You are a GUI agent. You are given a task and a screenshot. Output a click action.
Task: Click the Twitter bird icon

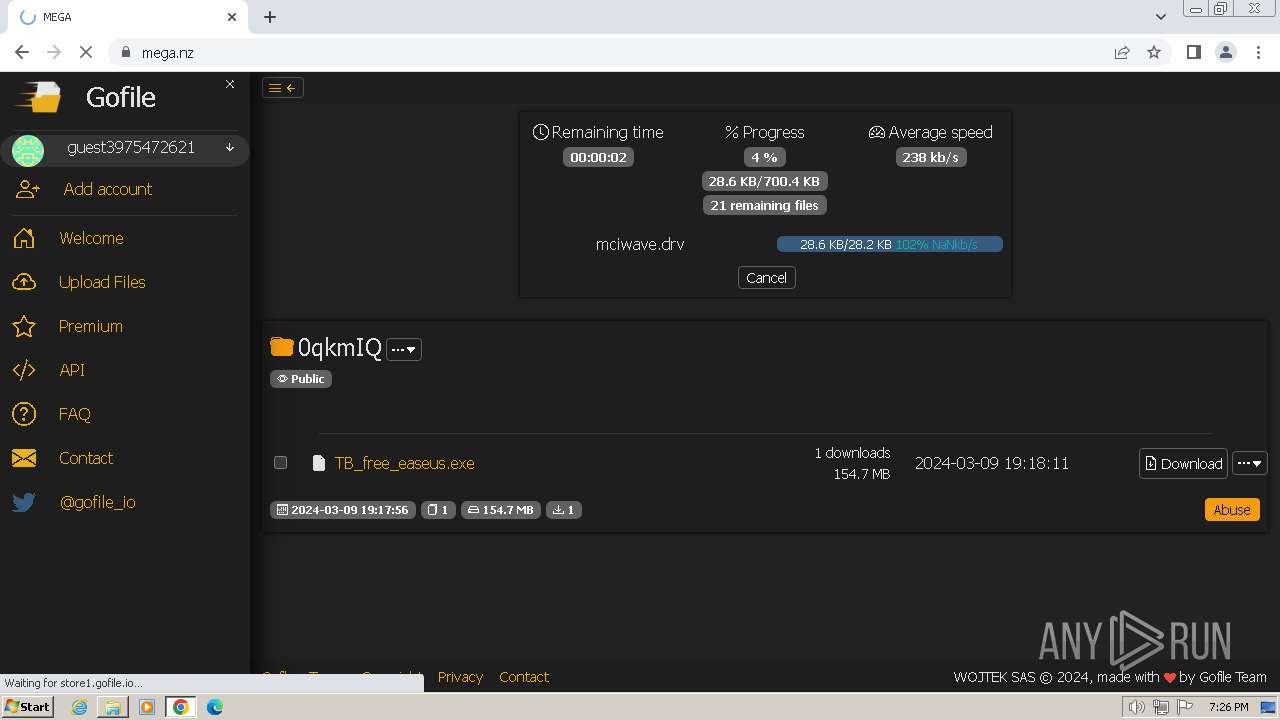[x=24, y=502]
